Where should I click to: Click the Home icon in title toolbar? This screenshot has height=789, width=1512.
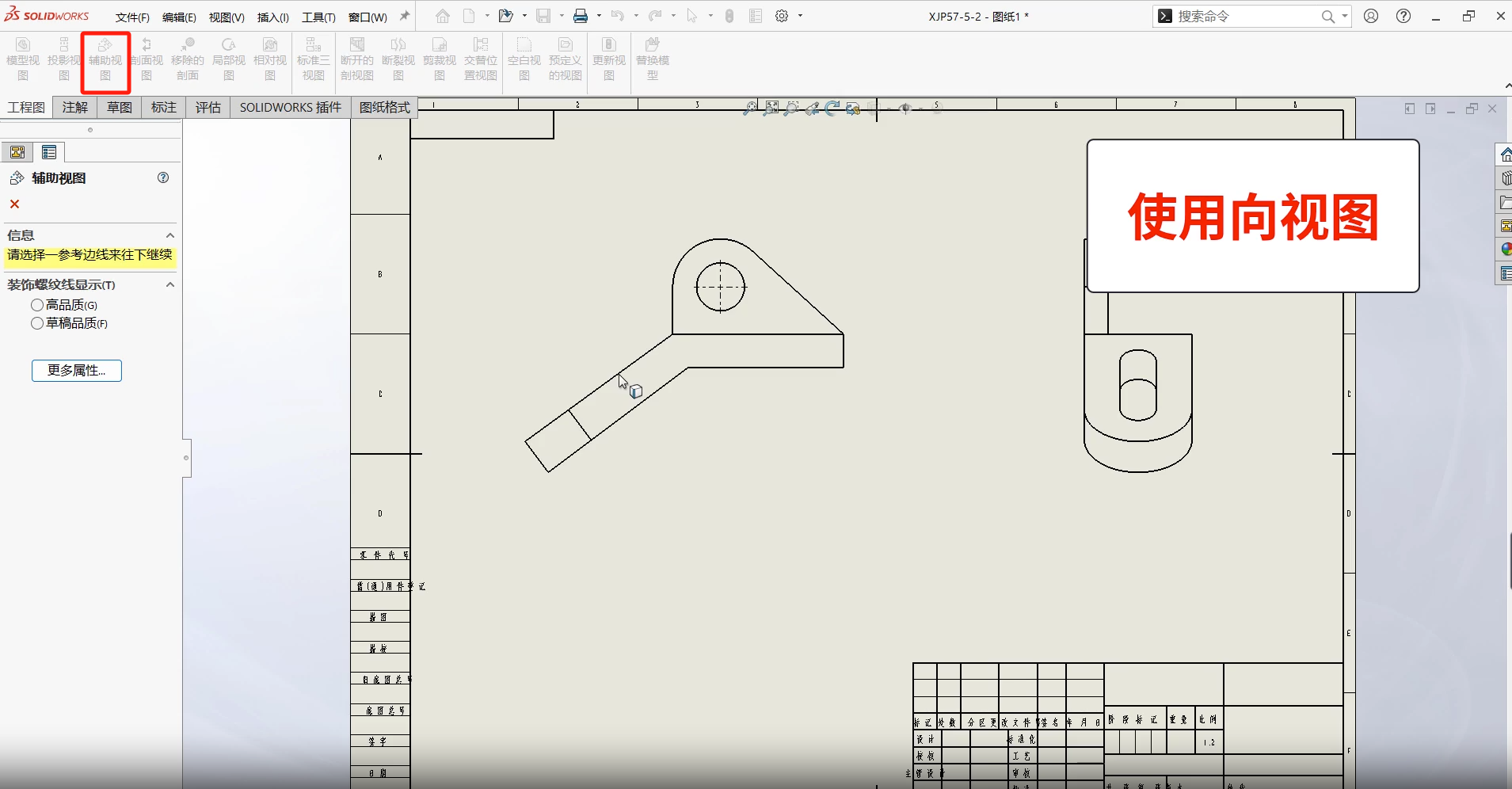pos(443,16)
